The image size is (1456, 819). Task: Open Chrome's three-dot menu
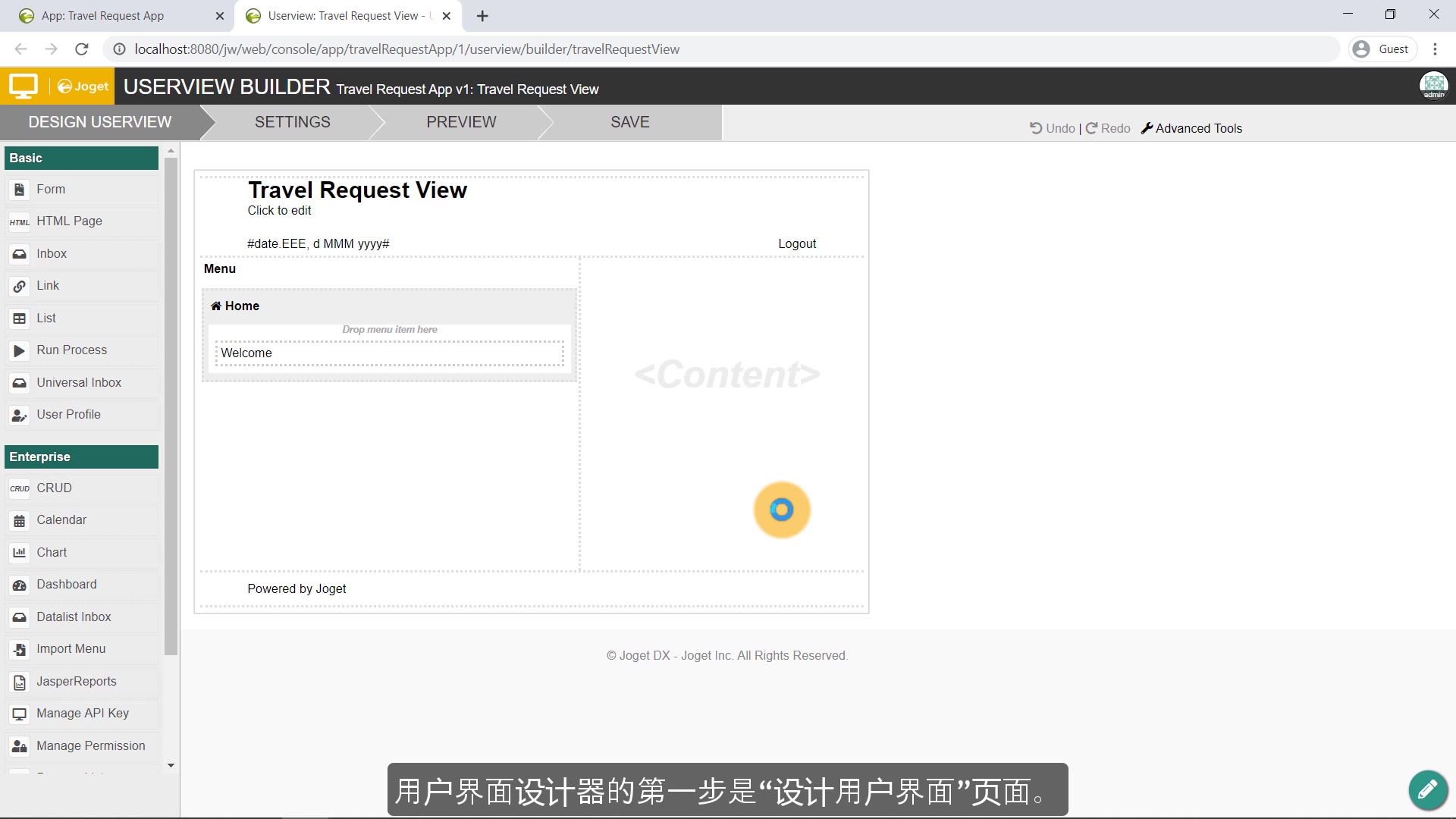click(1435, 49)
